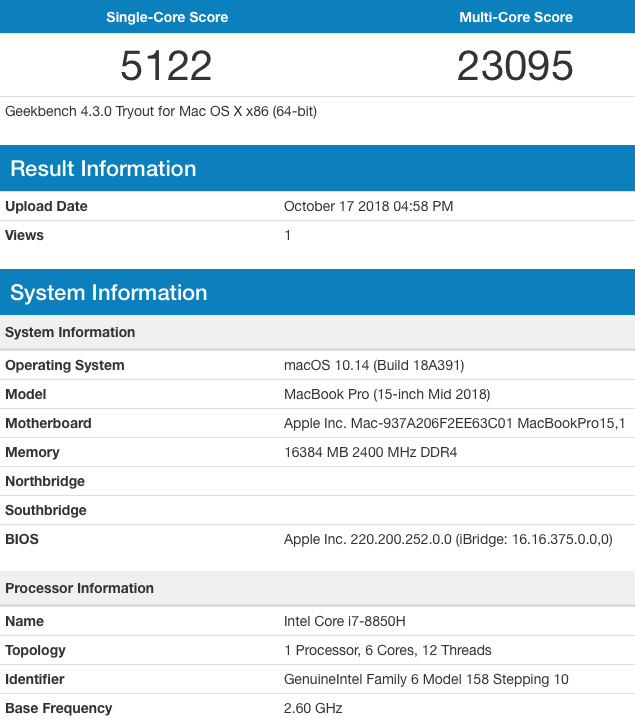Viewport: 635px width, 721px height.
Task: Click the BIOS row label
Action: pos(22,539)
